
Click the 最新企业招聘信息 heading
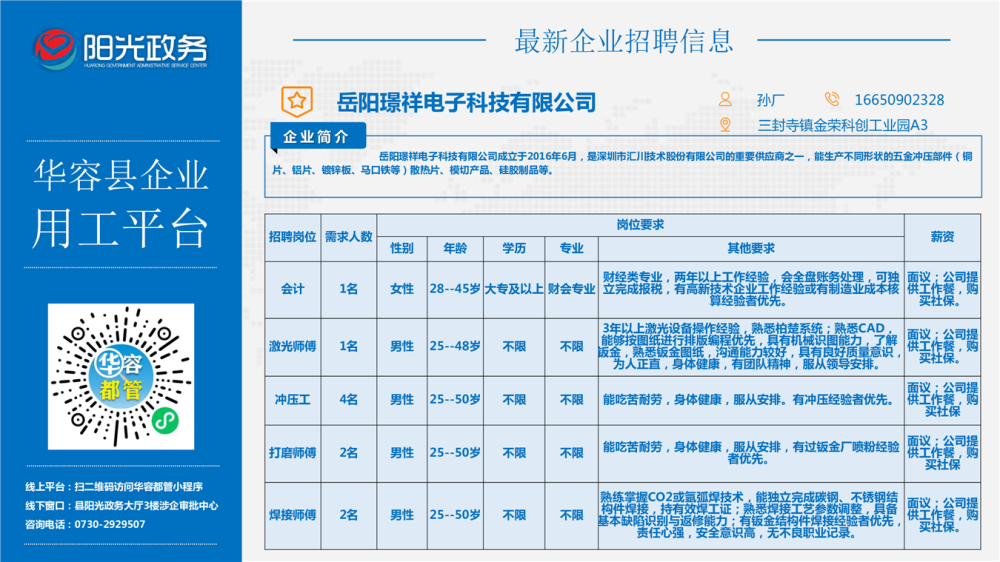pos(623,41)
